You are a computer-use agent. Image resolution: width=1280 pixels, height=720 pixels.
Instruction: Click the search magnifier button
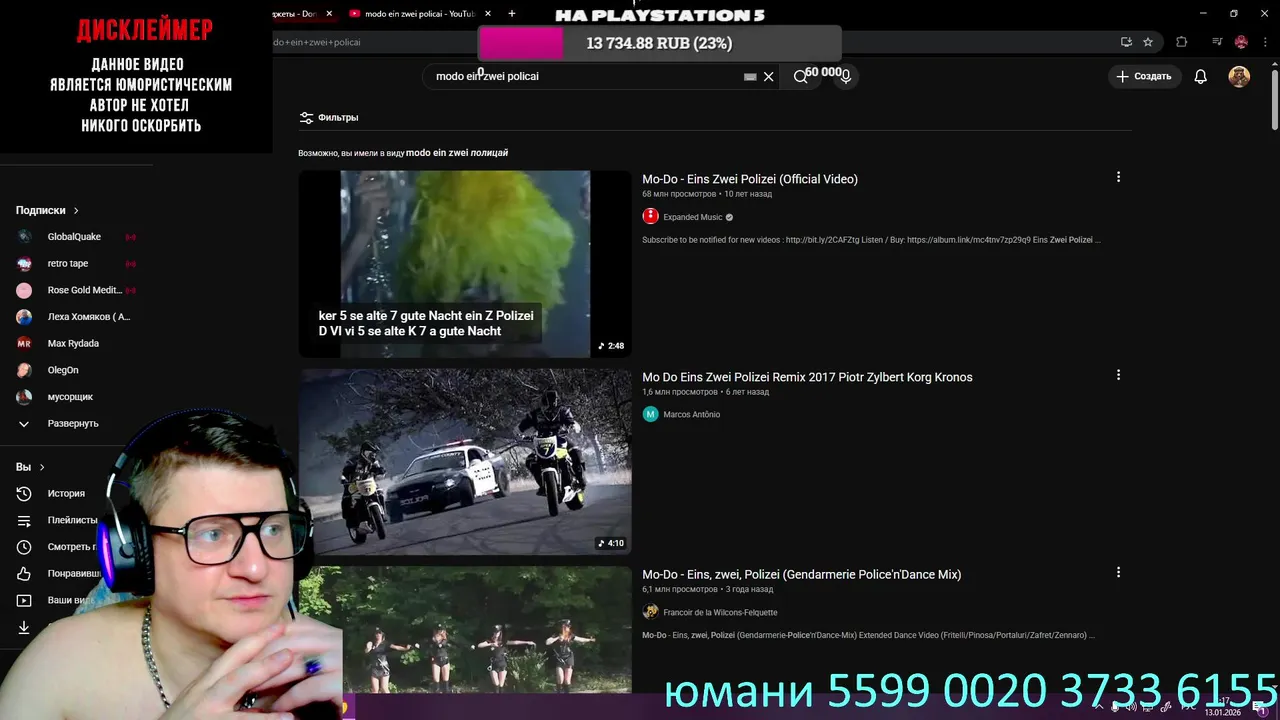point(800,76)
